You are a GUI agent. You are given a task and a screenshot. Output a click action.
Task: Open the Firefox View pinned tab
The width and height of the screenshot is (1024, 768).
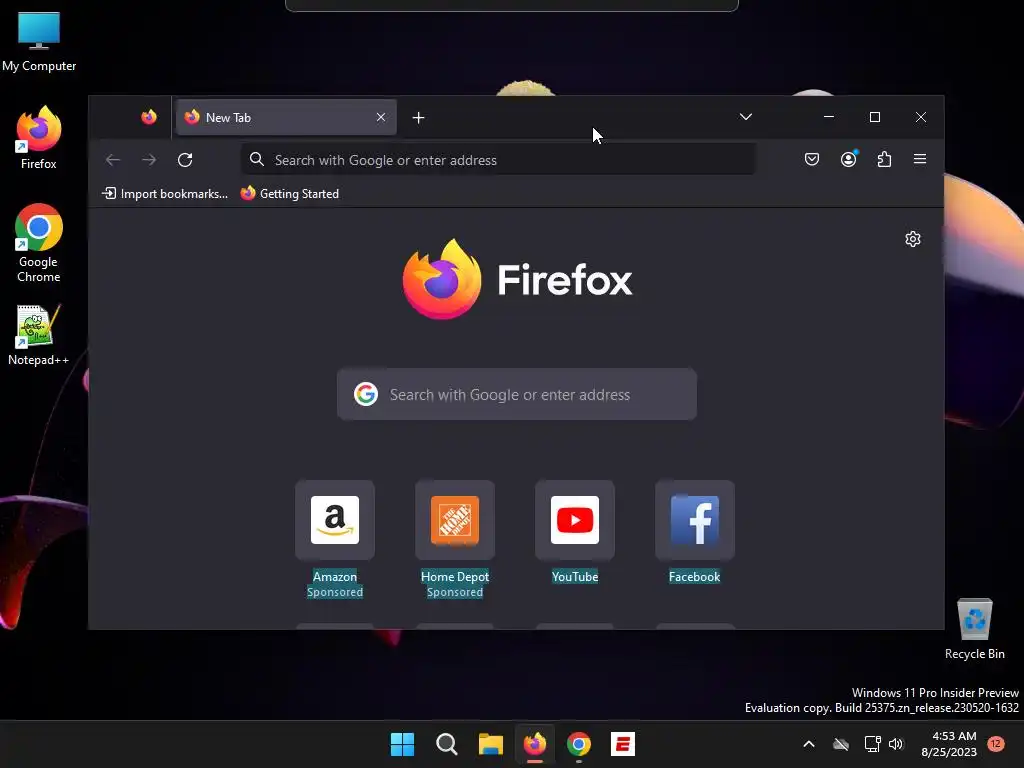tap(149, 118)
